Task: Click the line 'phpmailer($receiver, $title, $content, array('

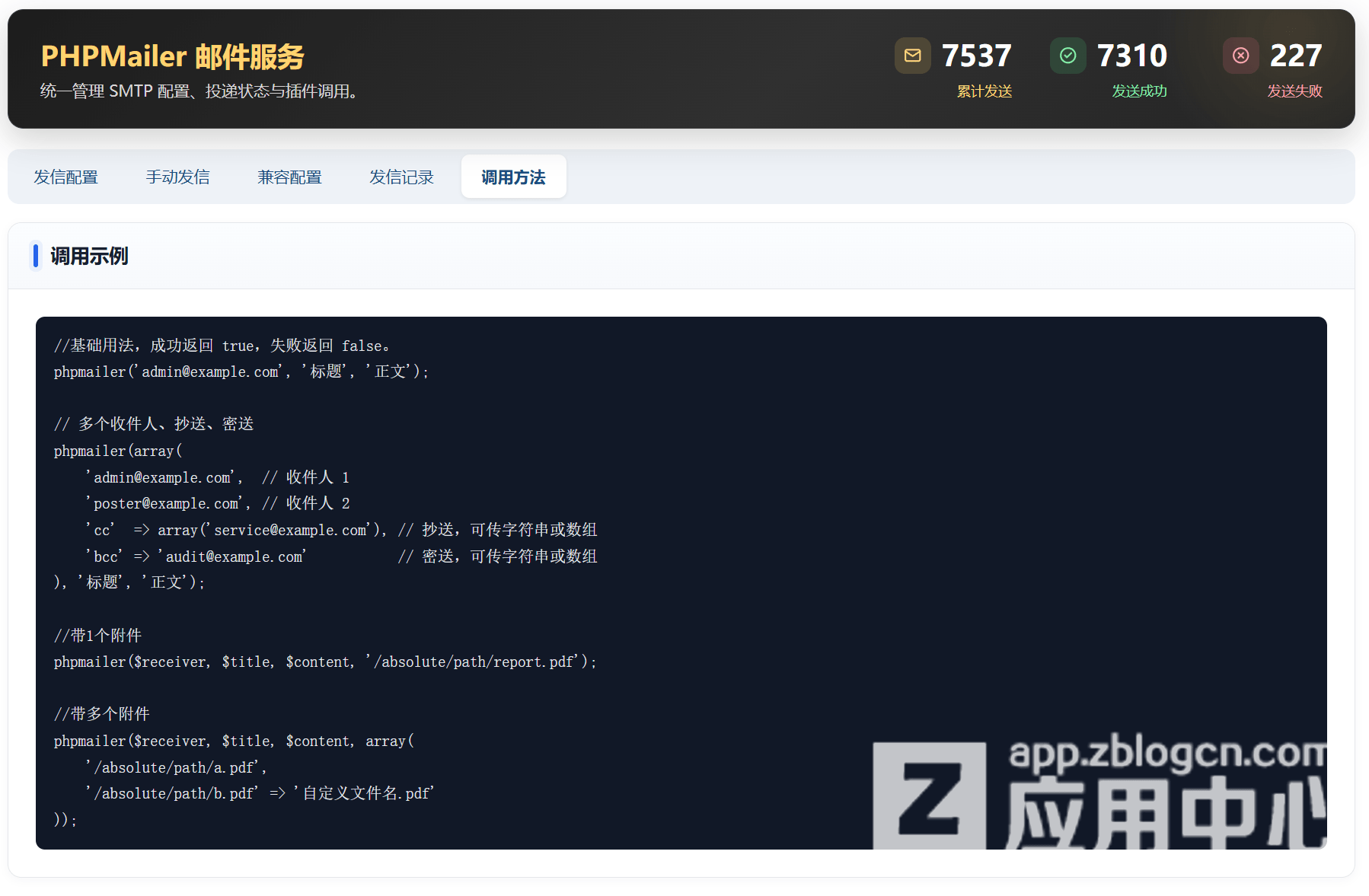Action: (235, 741)
